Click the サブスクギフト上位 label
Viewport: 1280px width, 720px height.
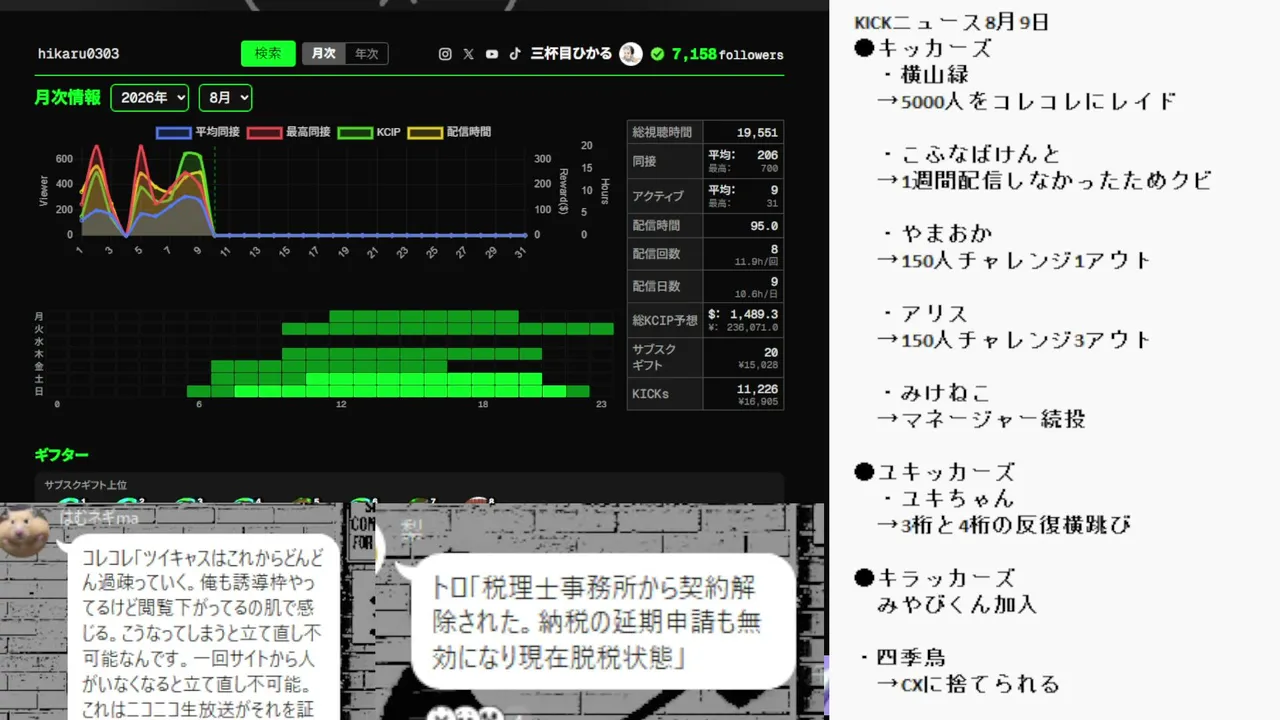(x=86, y=485)
